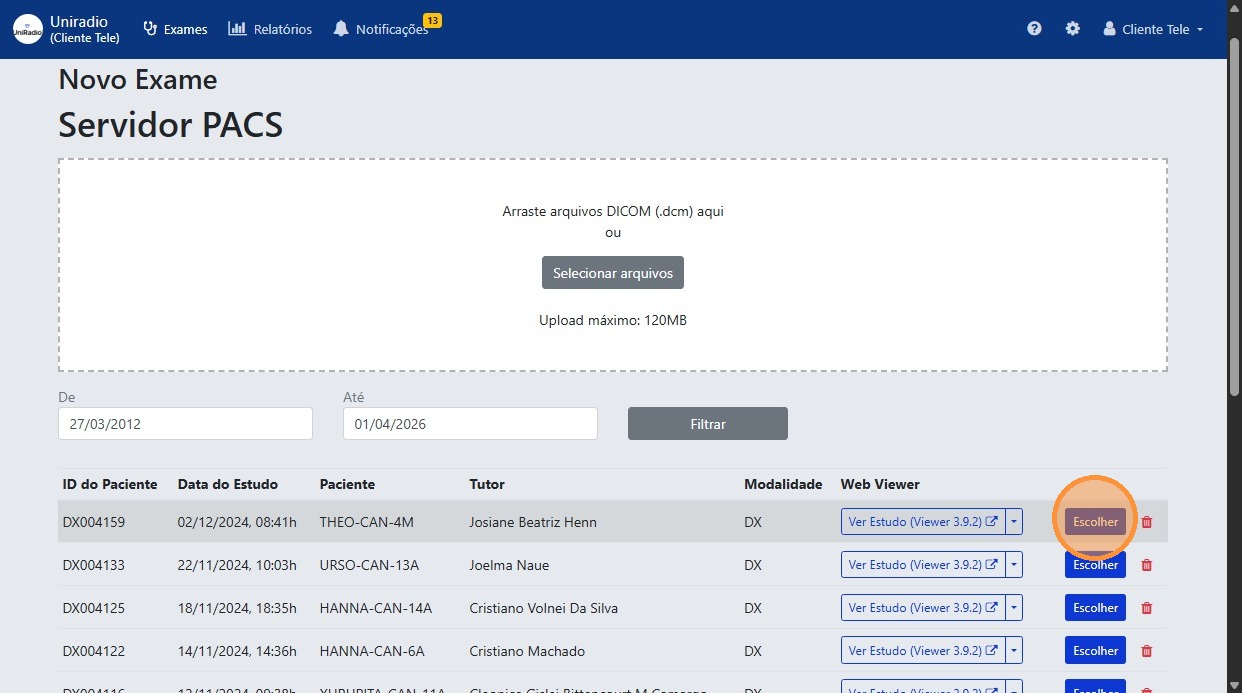
Task: Click trash icon for DX004122 row
Action: (x=1147, y=651)
